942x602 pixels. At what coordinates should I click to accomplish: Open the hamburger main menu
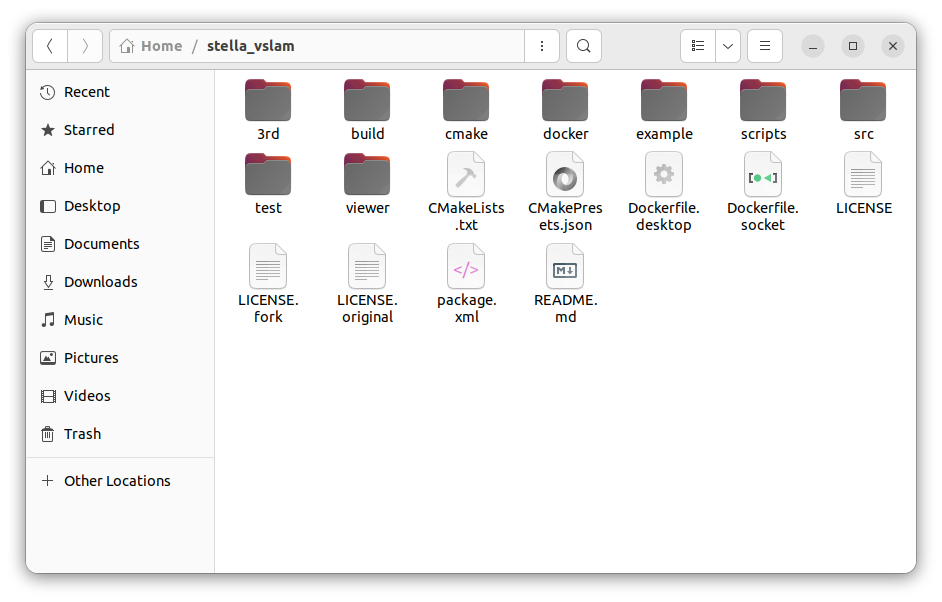[764, 46]
